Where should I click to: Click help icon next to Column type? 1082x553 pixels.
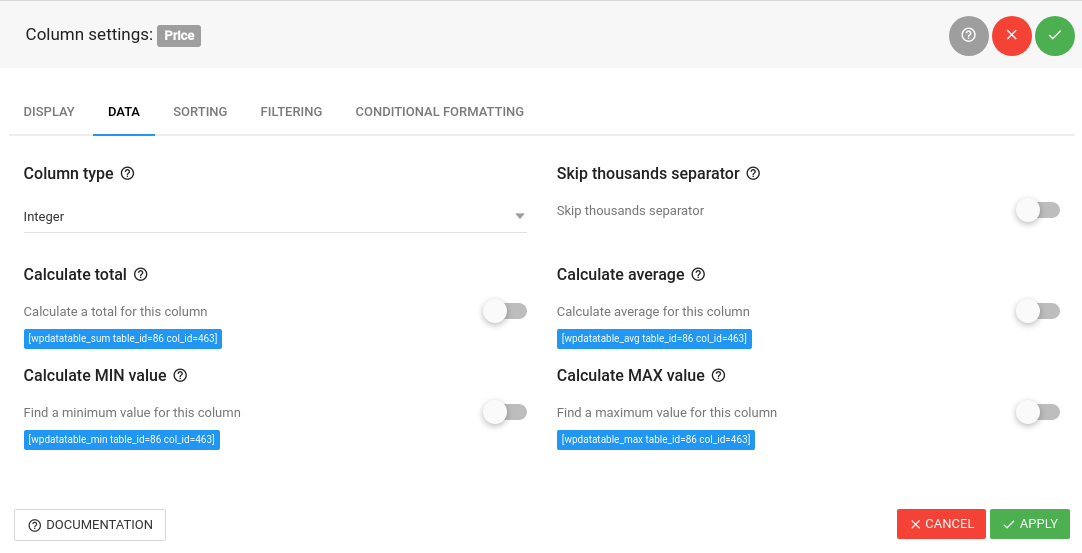tap(127, 173)
